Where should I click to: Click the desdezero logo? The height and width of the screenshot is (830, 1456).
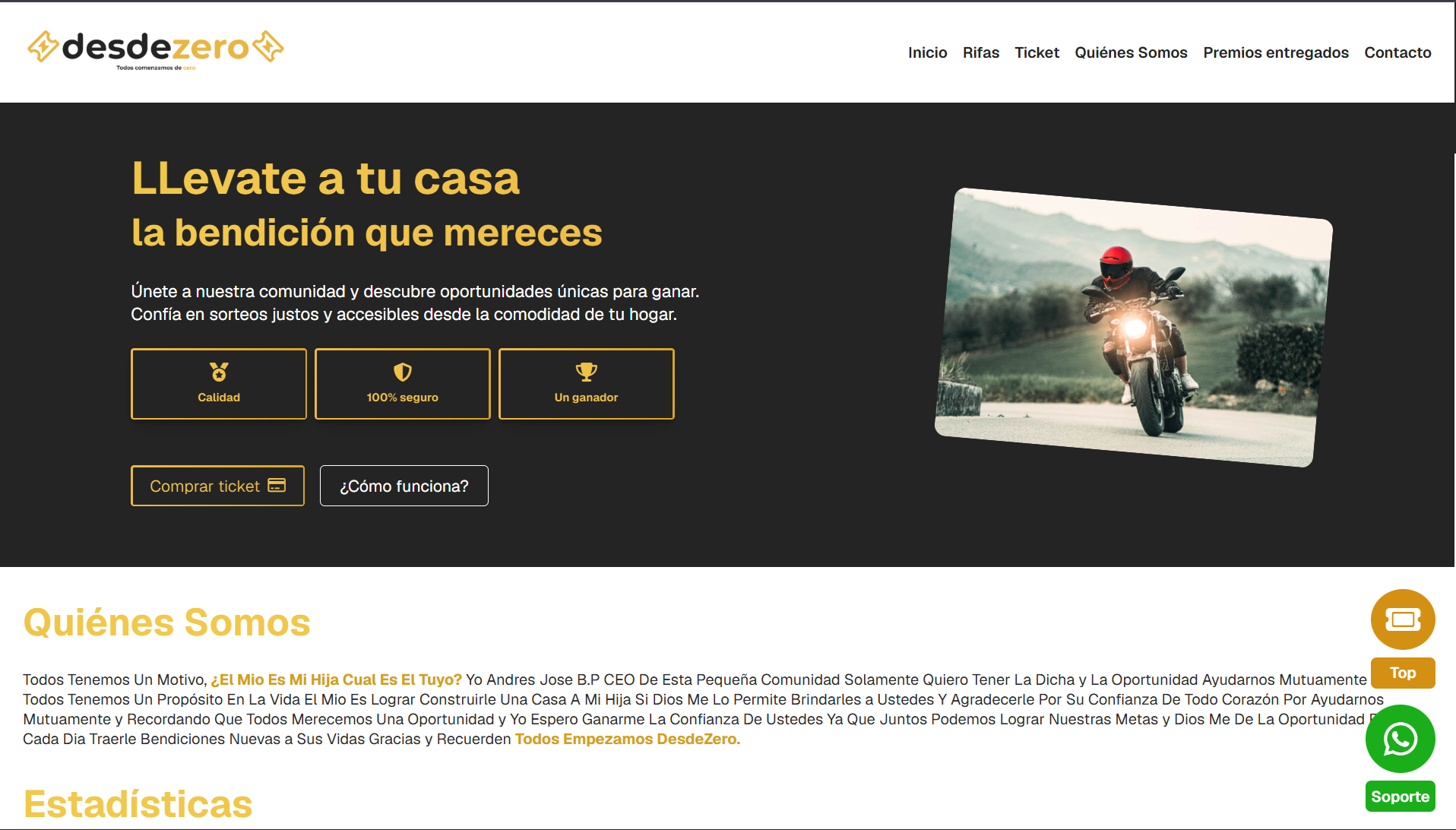pyautogui.click(x=156, y=50)
